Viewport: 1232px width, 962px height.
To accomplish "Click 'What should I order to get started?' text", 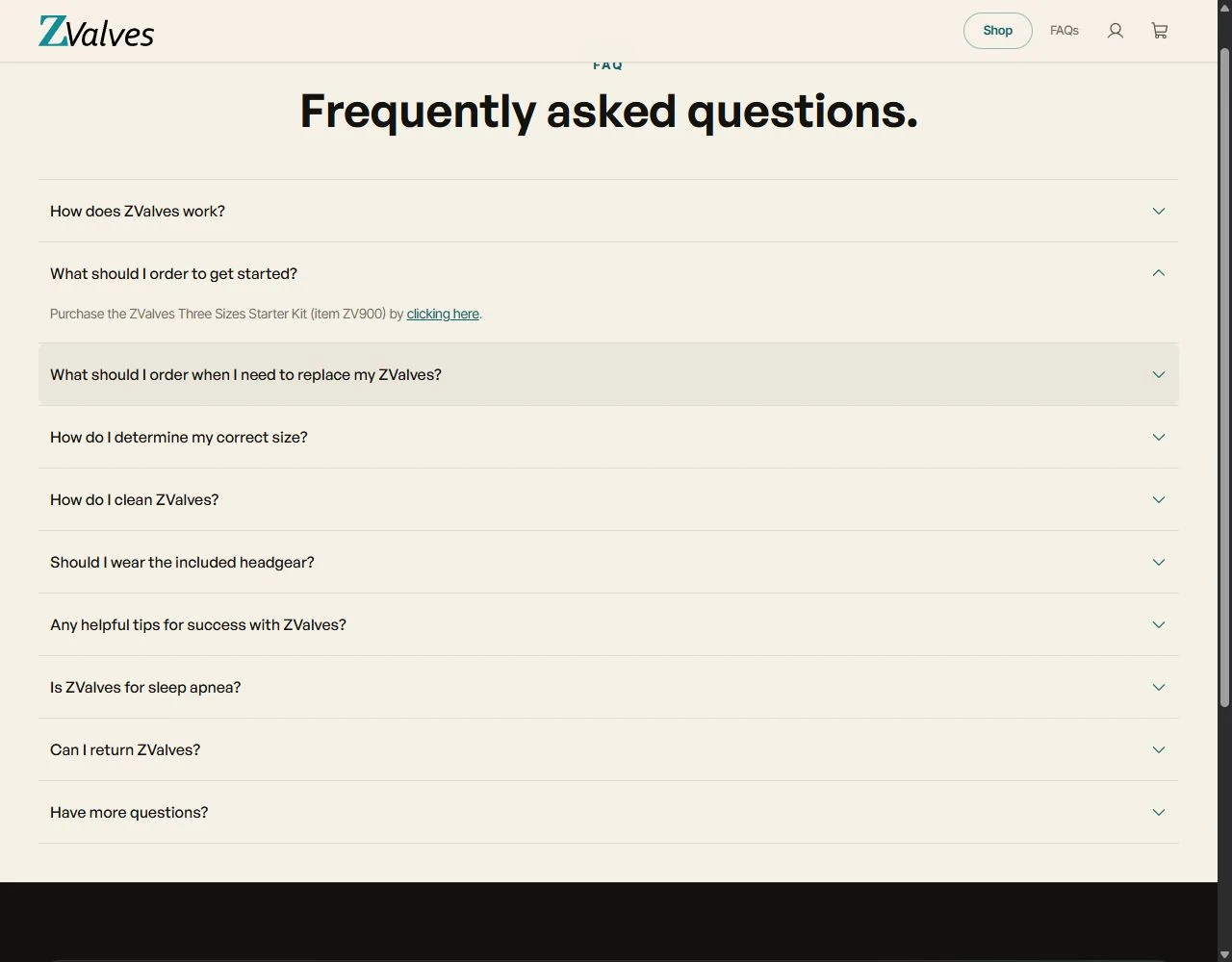I will (173, 273).
